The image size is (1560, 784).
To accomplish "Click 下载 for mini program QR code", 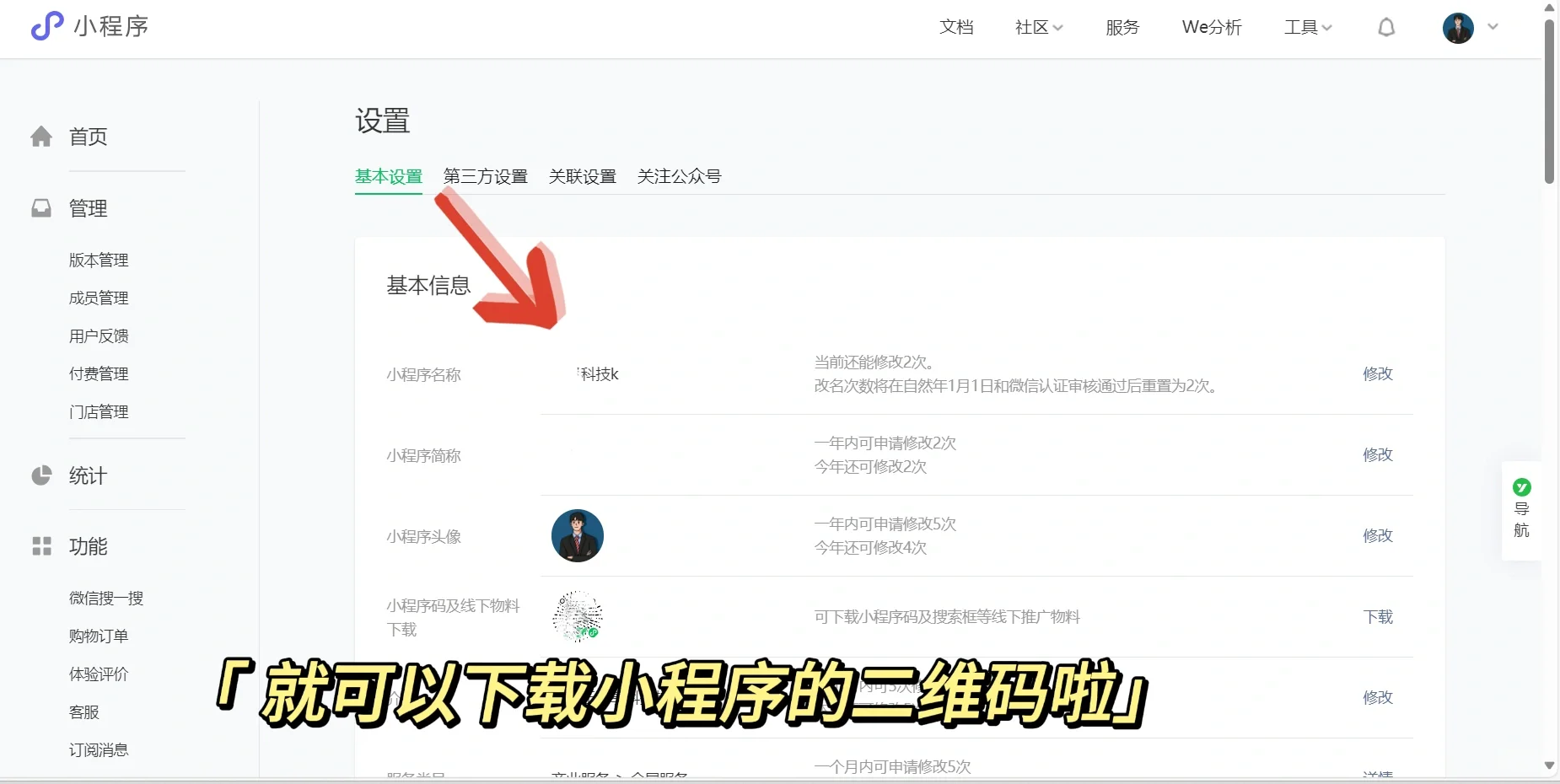I will 1378,617.
